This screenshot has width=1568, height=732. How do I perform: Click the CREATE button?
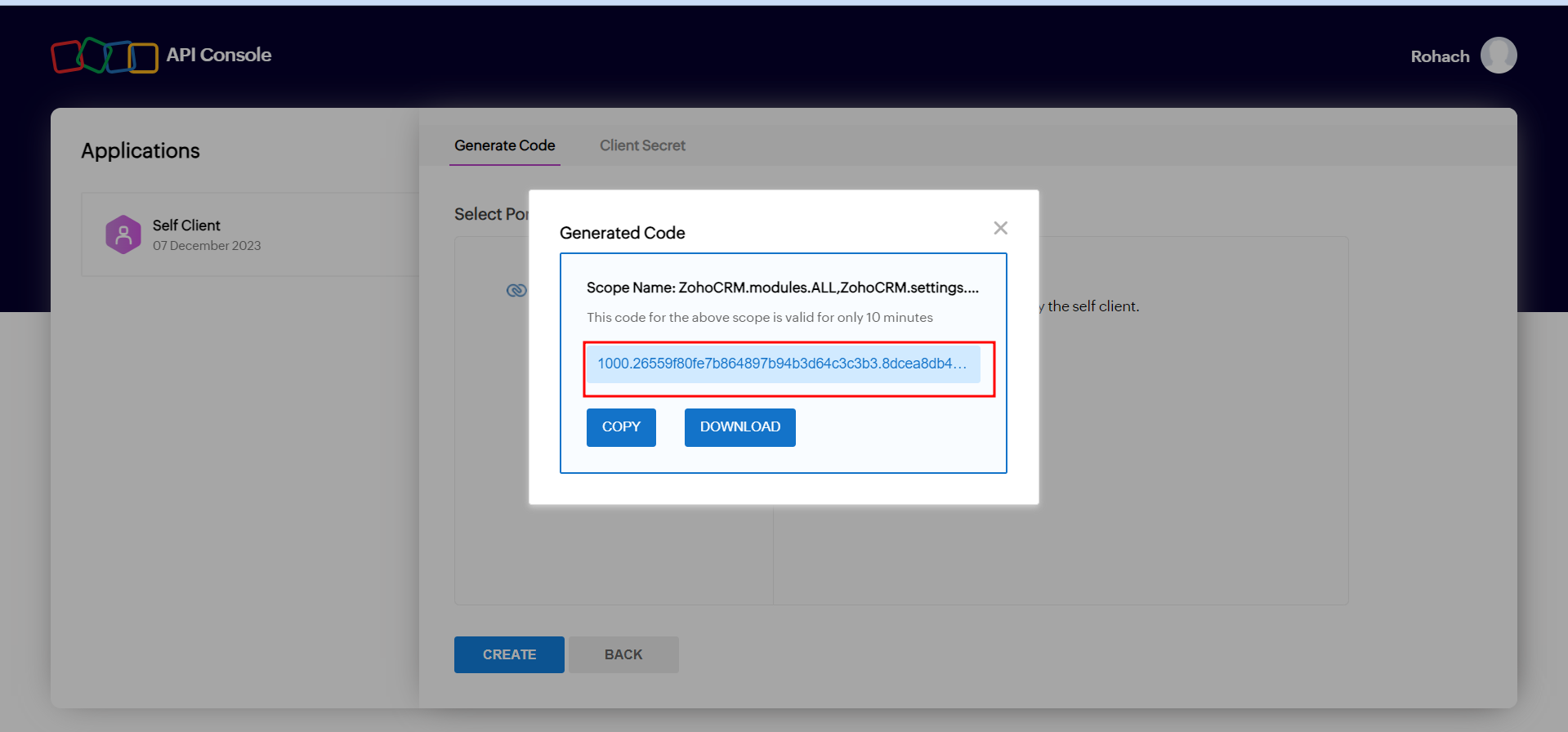click(x=509, y=654)
